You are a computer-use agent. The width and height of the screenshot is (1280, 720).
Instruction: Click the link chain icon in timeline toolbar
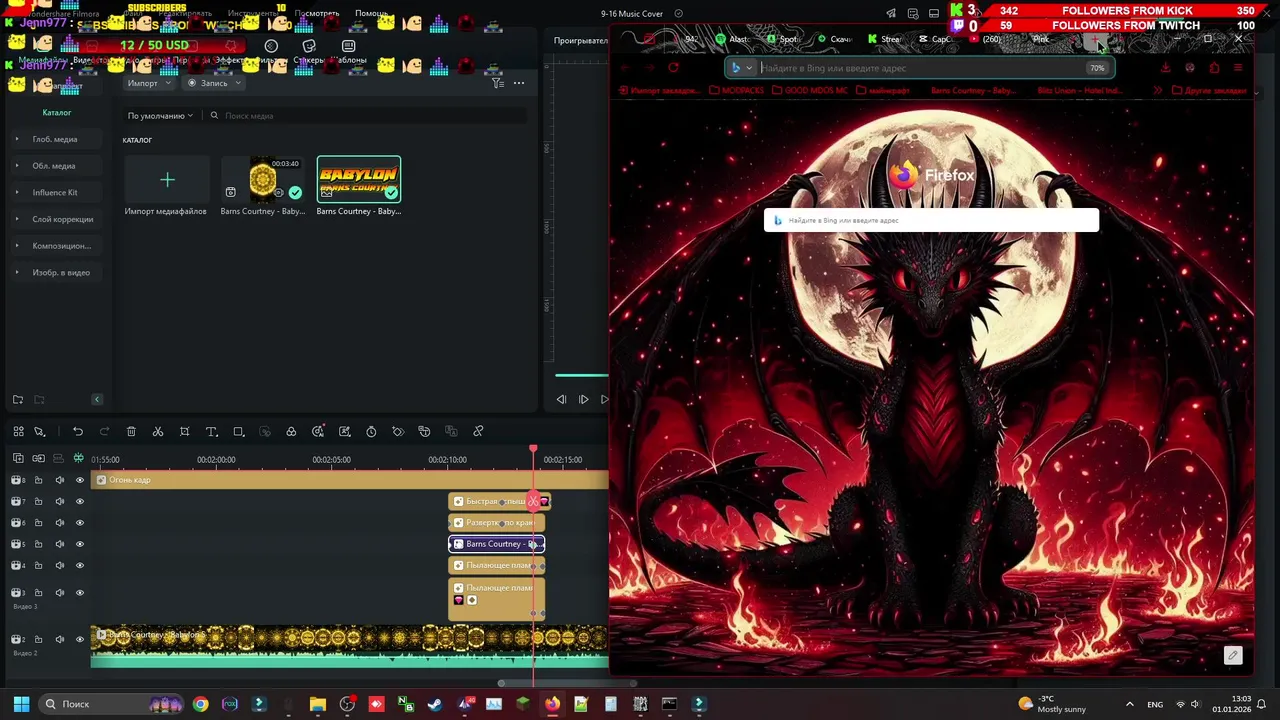(478, 432)
